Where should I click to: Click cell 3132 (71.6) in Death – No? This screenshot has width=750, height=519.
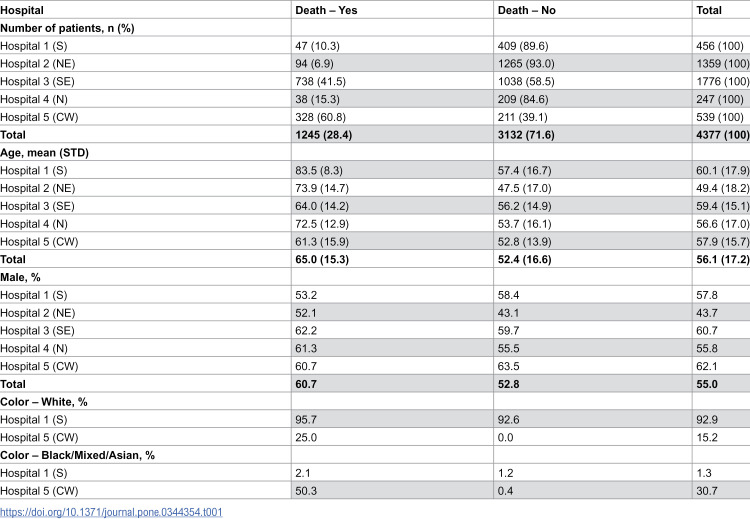click(526, 135)
